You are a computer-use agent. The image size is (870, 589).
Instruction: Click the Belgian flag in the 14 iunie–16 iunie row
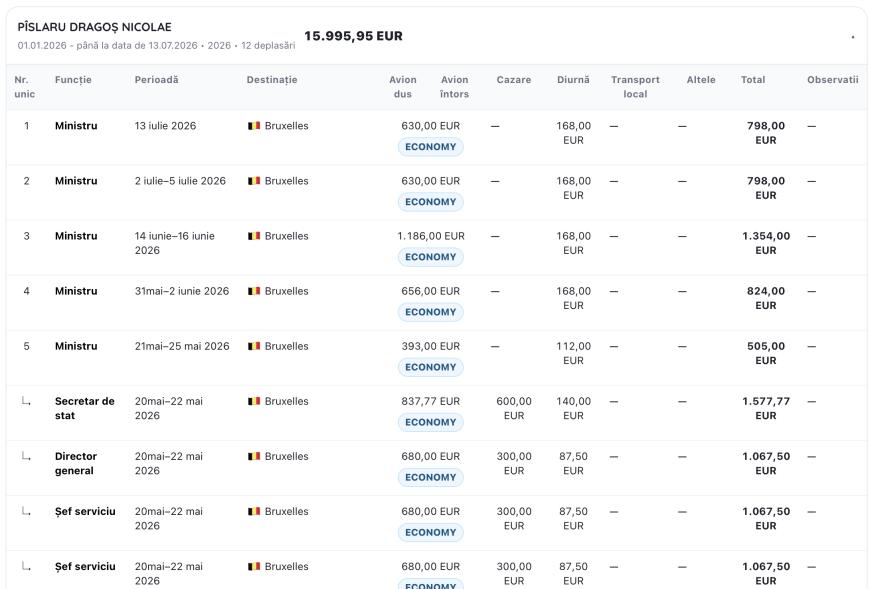(254, 236)
